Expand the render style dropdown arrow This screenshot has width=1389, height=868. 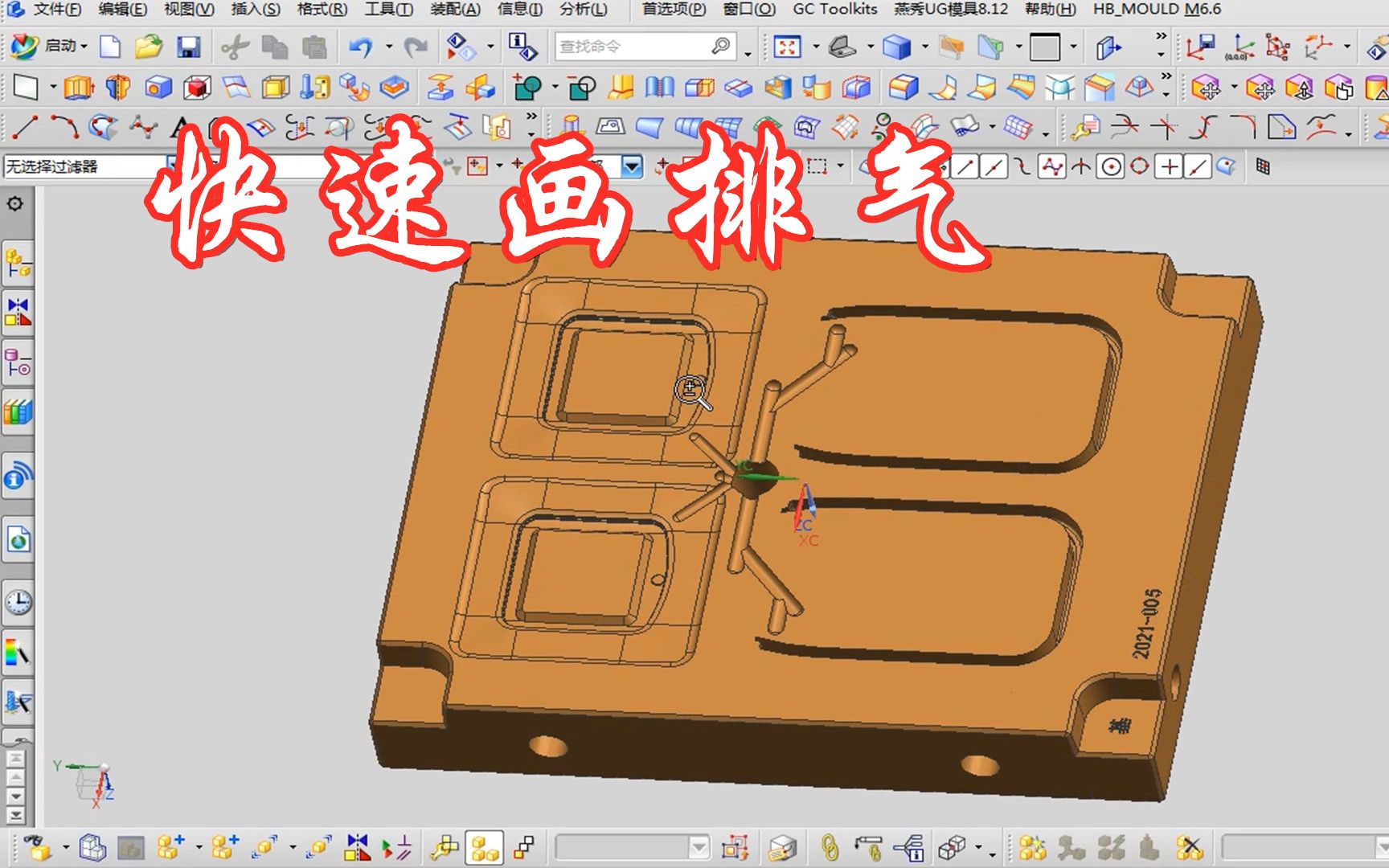click(x=925, y=47)
